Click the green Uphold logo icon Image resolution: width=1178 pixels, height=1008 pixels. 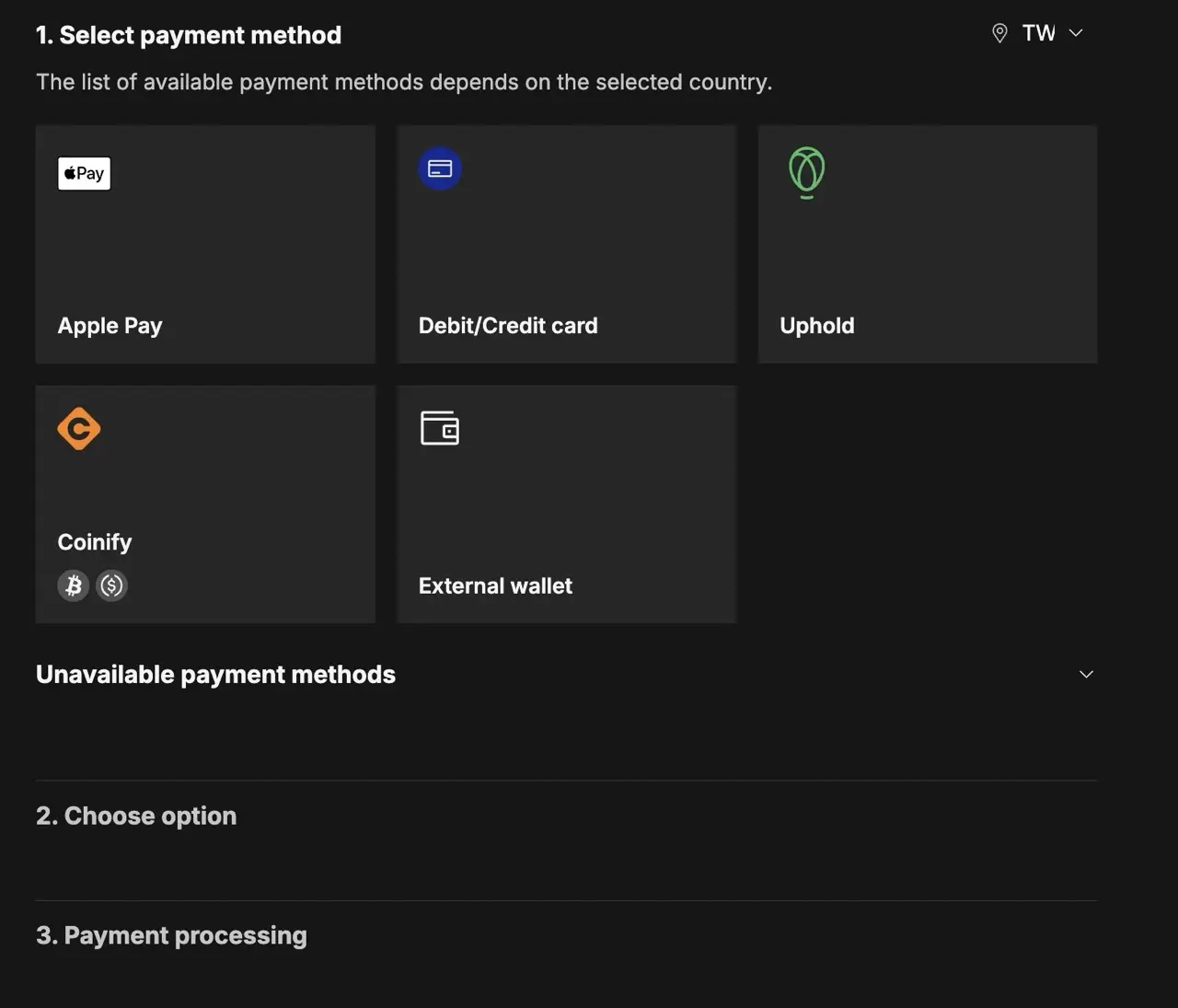click(x=806, y=172)
